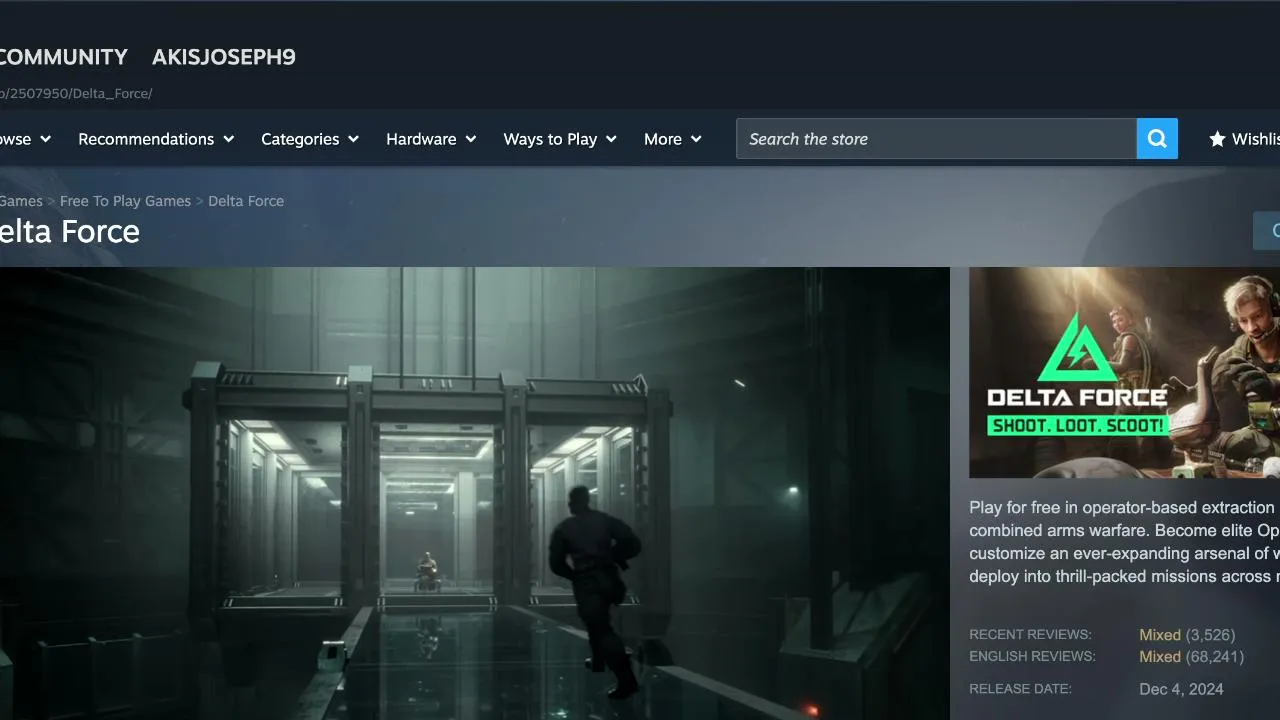The image size is (1280, 720).
Task: Open the Hardware dropdown menu
Action: [431, 139]
